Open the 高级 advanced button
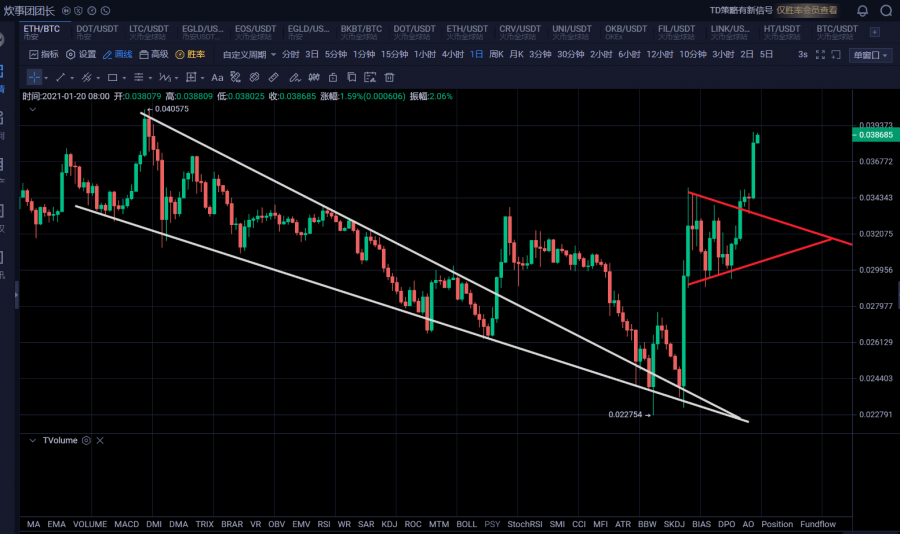 point(154,55)
